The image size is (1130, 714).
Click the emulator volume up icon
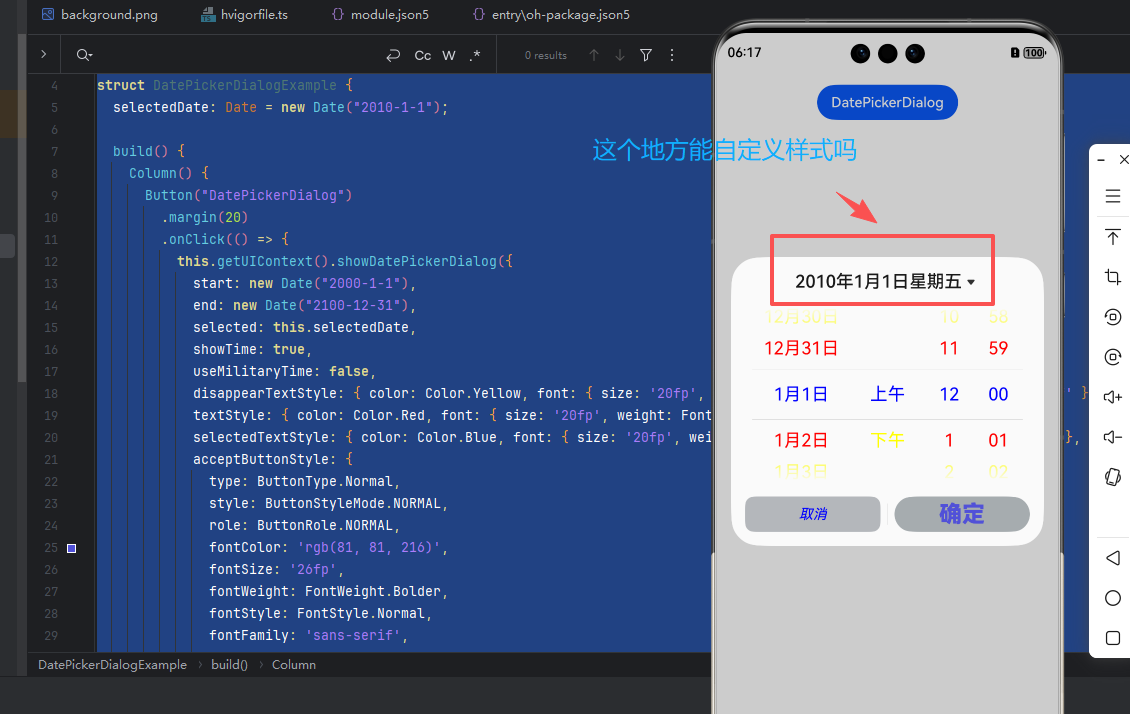pos(1112,397)
